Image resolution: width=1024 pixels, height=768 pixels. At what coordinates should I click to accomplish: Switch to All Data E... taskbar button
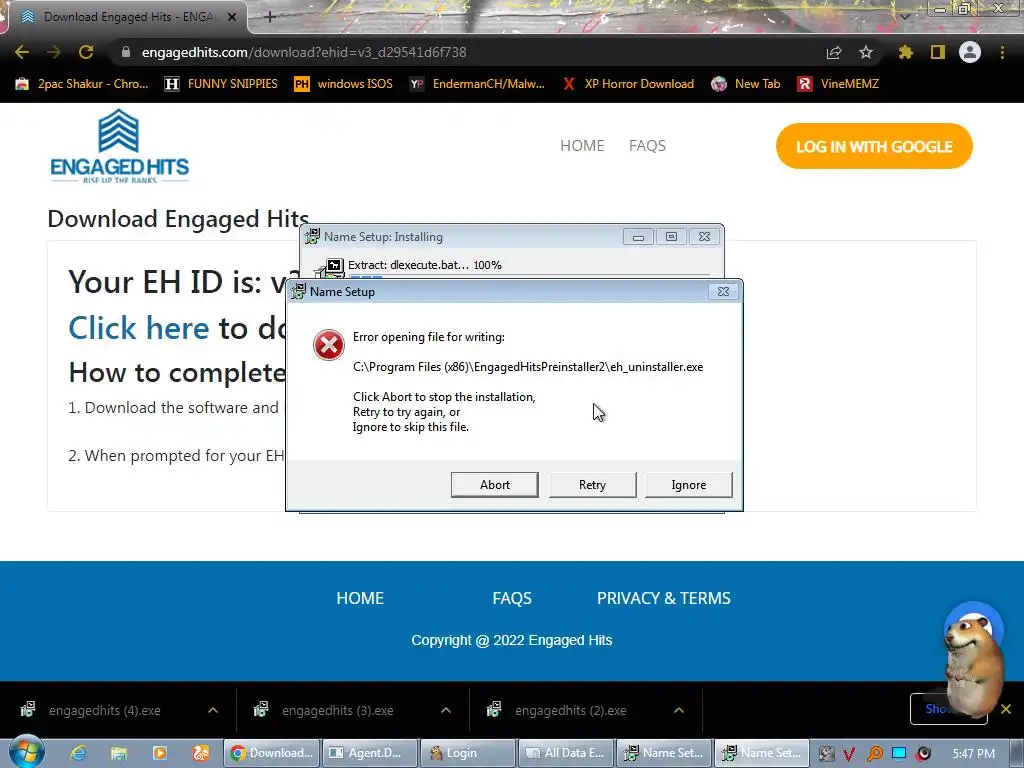[x=566, y=753]
